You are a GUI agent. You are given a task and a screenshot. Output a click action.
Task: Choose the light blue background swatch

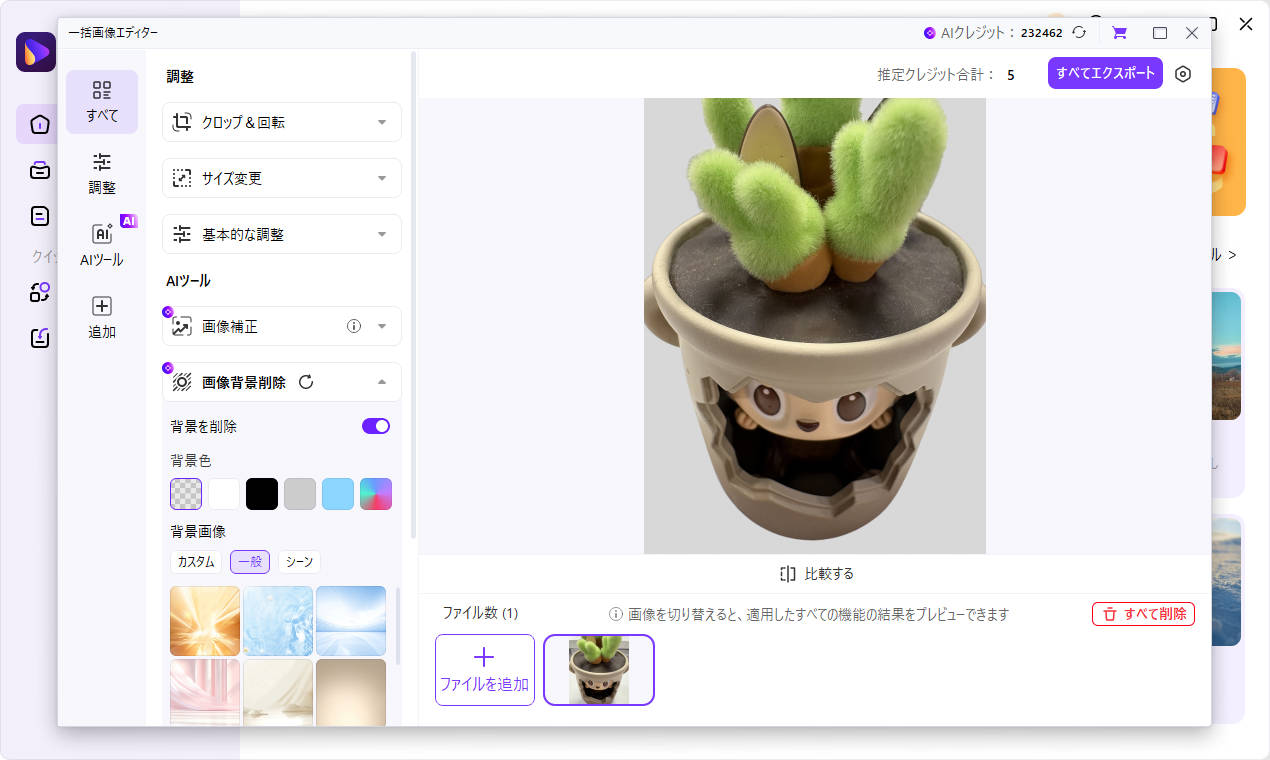(338, 494)
